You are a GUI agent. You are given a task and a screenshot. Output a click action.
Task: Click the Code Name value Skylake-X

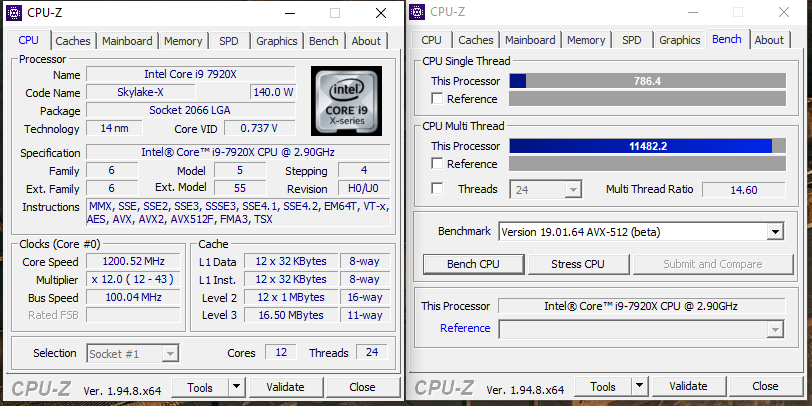pos(140,92)
